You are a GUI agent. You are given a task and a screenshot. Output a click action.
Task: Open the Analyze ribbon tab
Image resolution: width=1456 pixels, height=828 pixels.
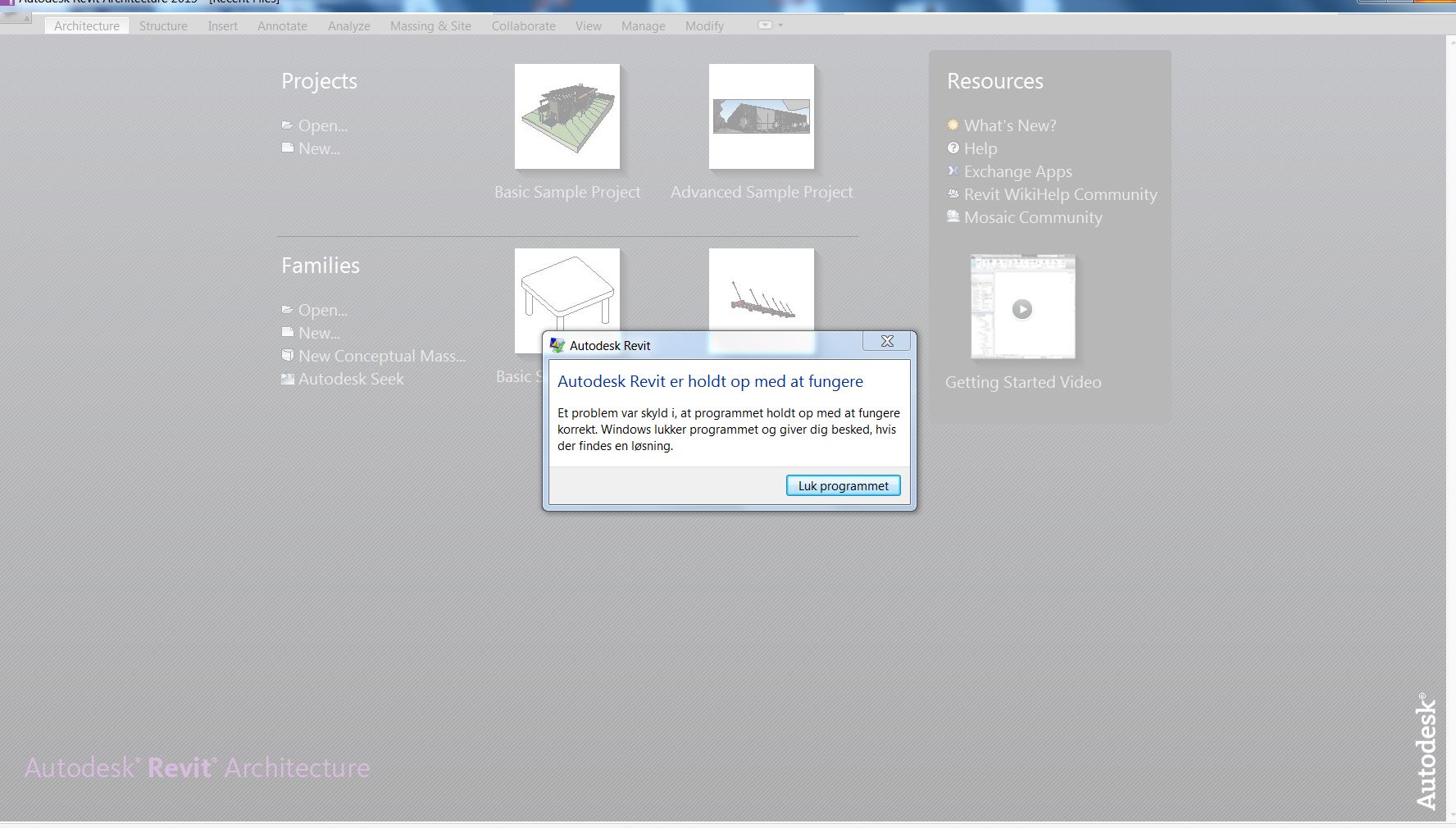point(348,26)
